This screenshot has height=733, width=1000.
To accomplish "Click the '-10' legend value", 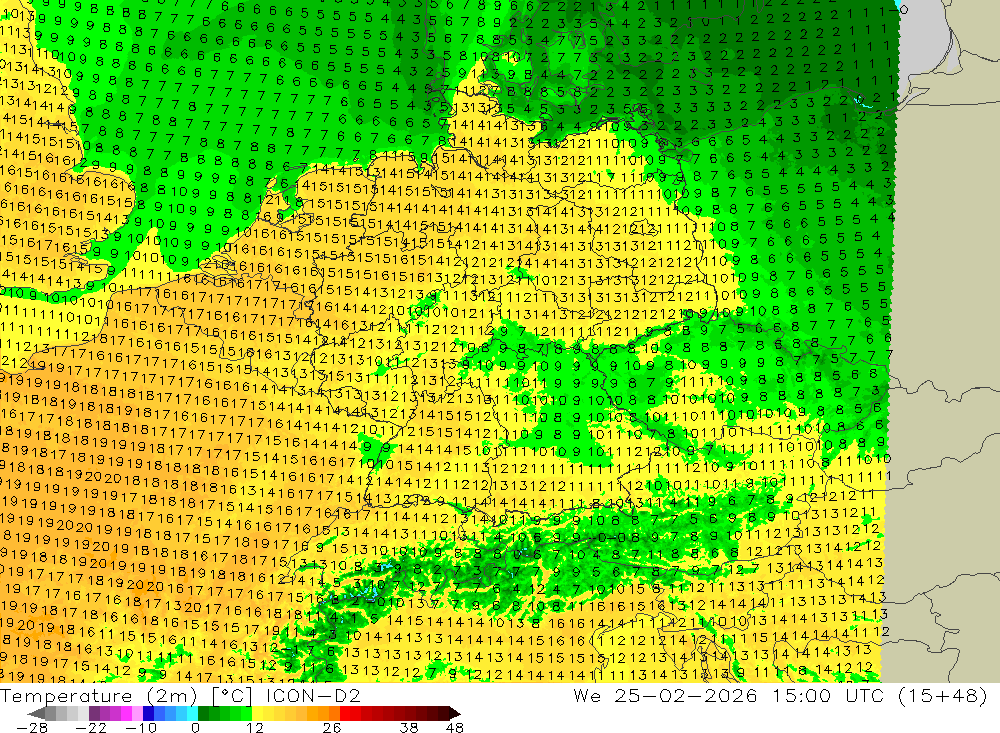I will [141, 727].
